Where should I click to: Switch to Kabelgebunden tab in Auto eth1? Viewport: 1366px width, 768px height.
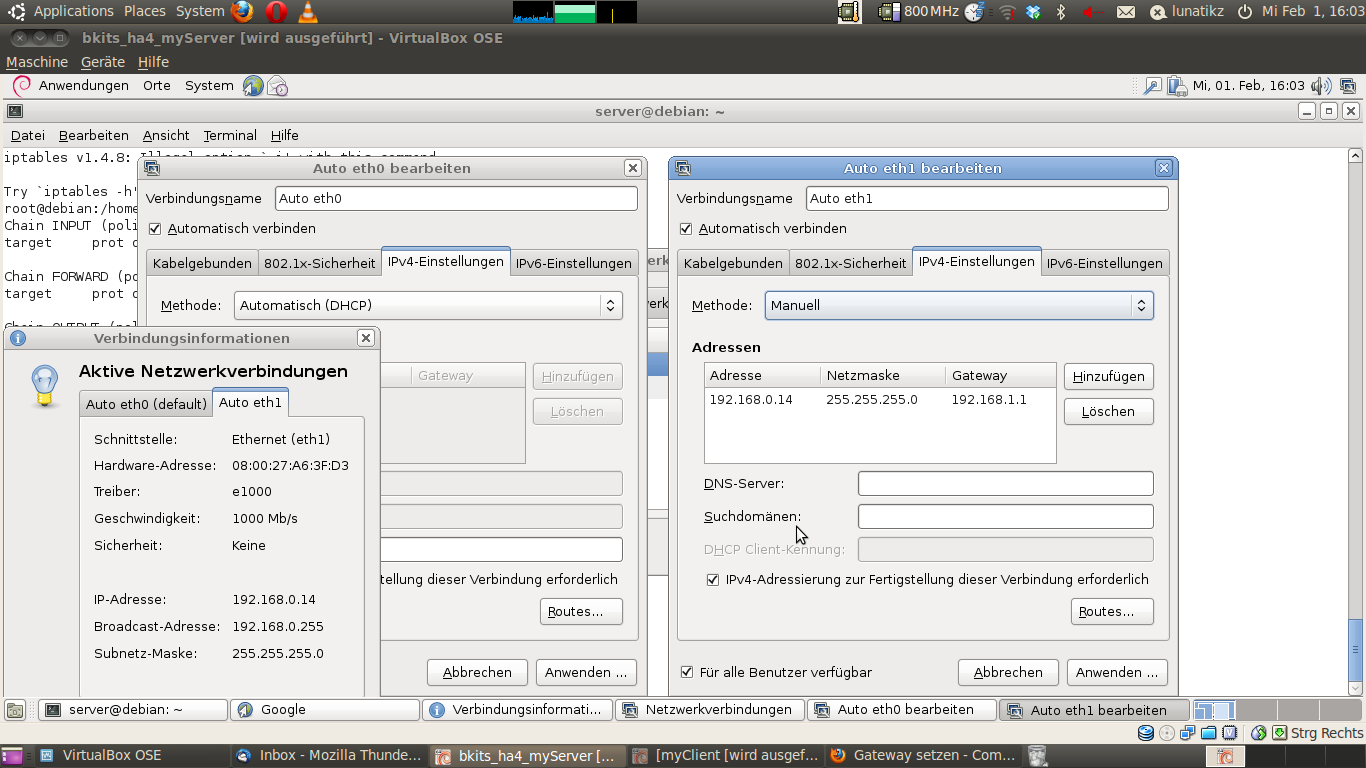point(733,263)
